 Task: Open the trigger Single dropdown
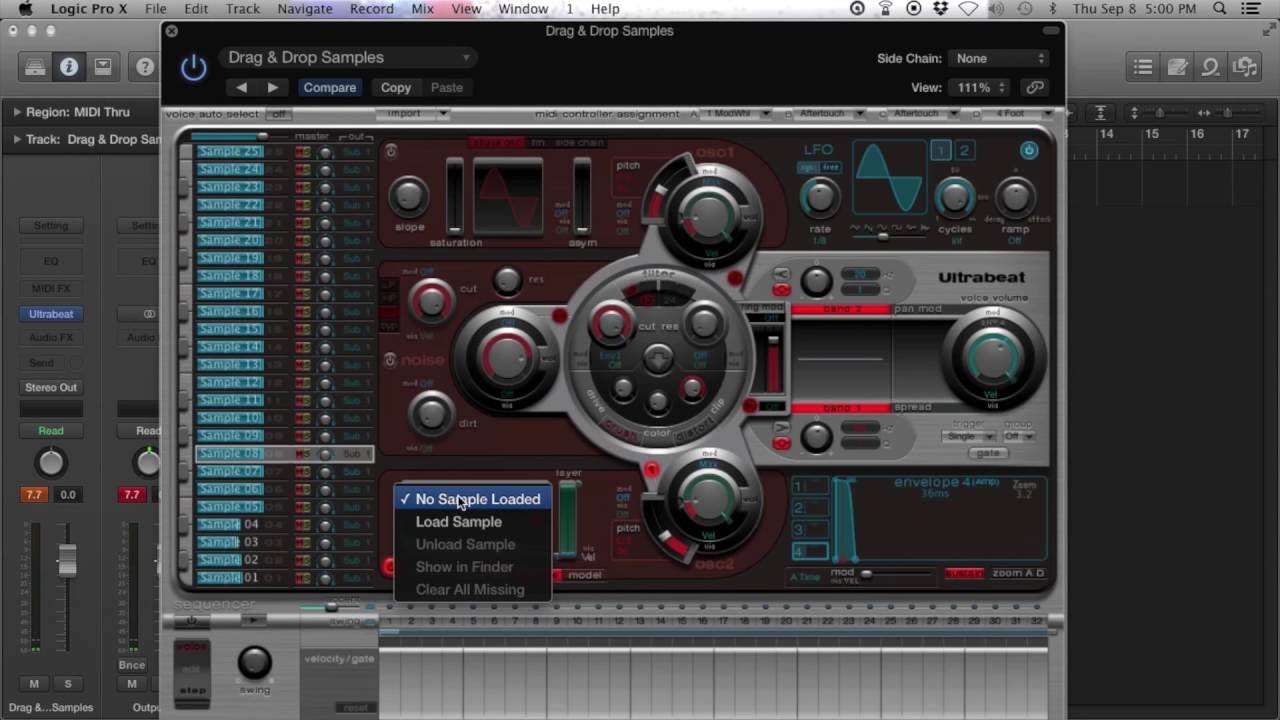pos(968,437)
